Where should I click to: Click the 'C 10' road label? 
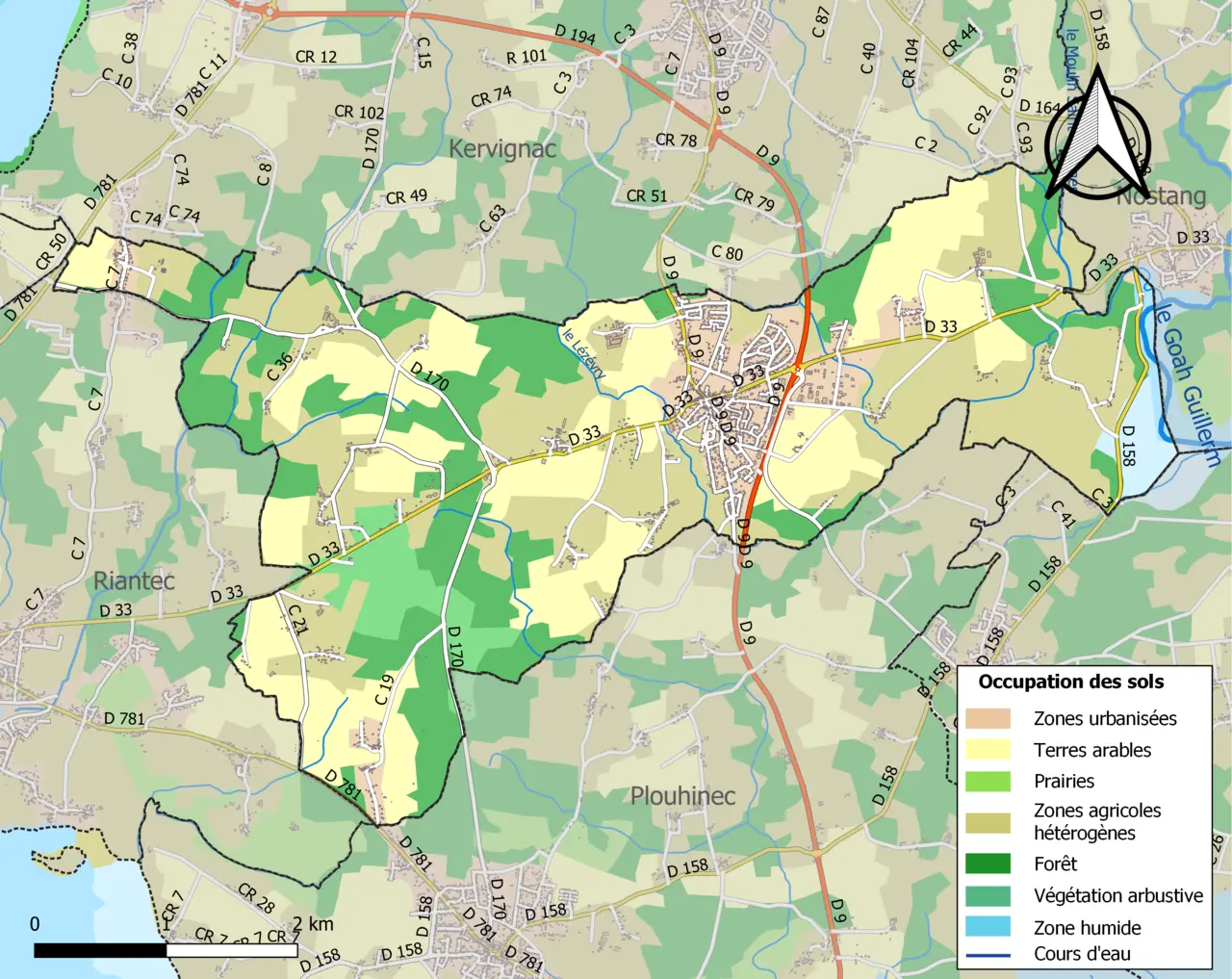pos(117,78)
